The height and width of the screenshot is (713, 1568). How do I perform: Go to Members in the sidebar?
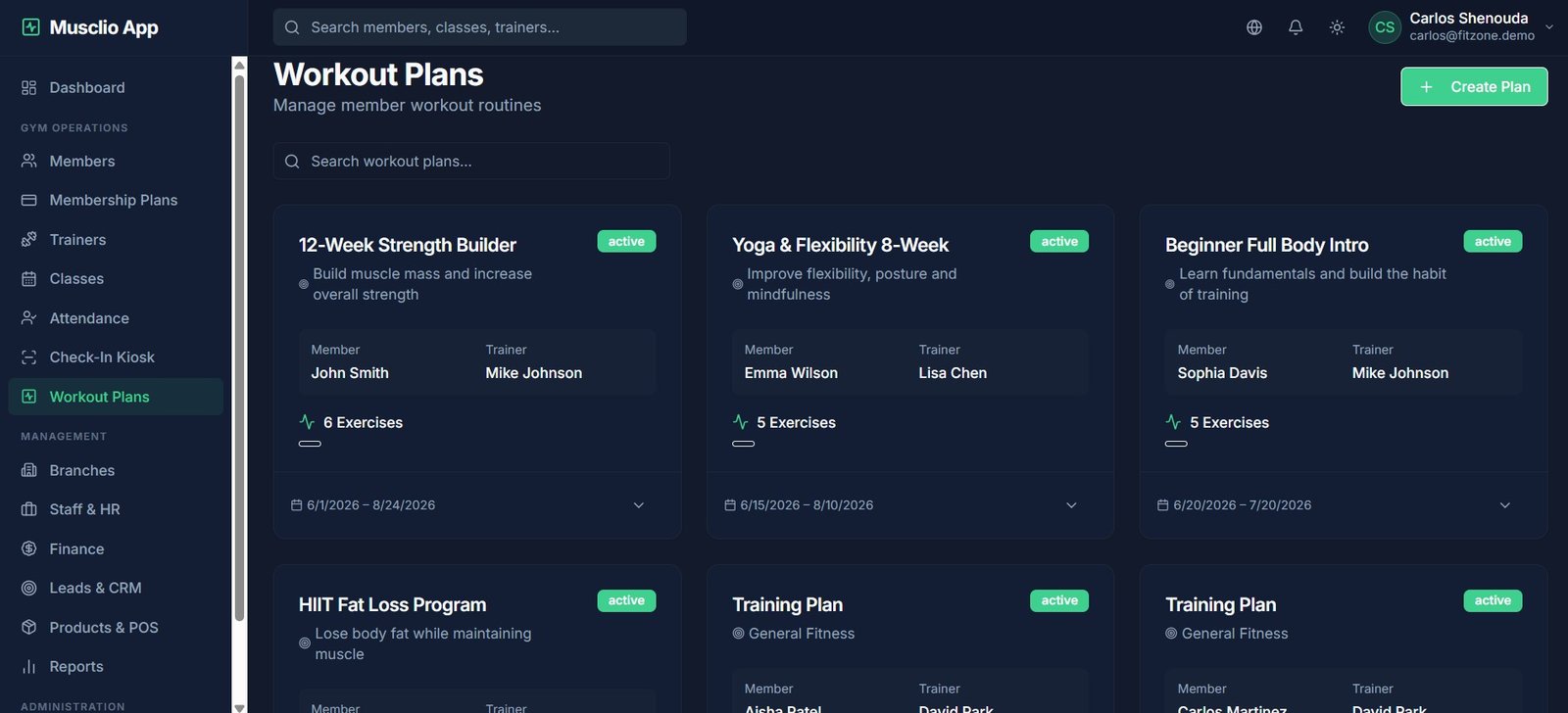pos(116,162)
